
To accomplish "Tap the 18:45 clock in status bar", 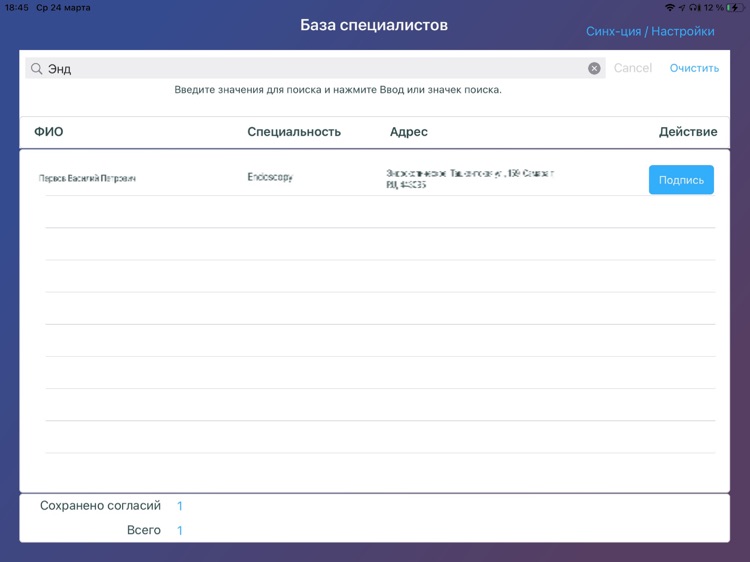I will (17, 8).
